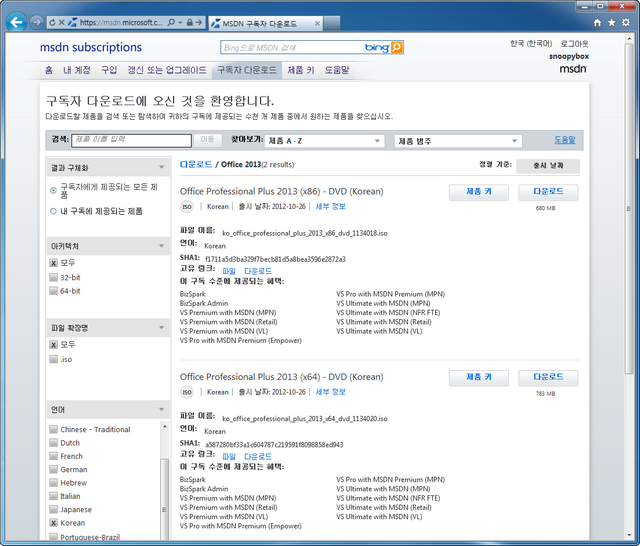The image size is (640, 546).
Task: Close the MSDN 구독자 다운로드 tab
Action: click(x=317, y=24)
